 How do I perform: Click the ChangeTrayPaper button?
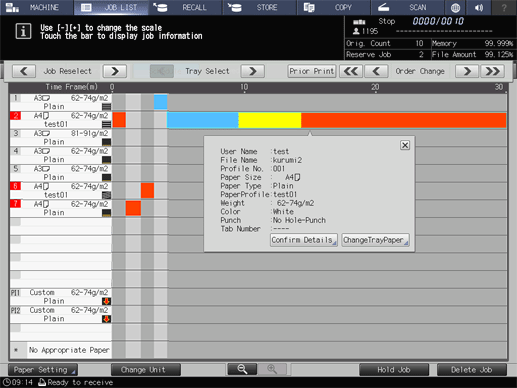[375, 240]
